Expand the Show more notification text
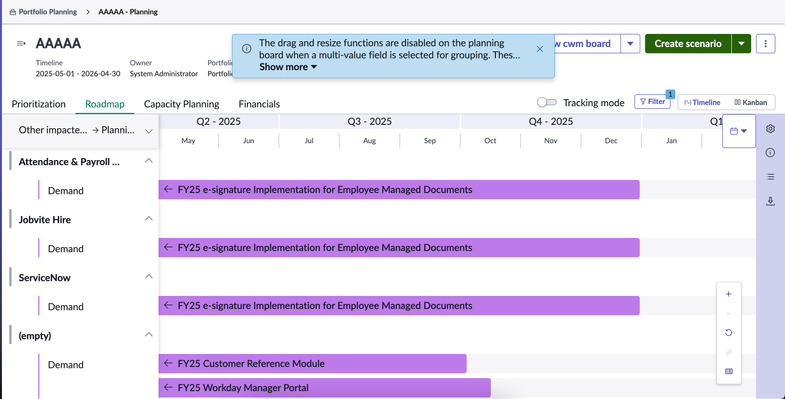The height and width of the screenshot is (399, 785). click(x=288, y=67)
